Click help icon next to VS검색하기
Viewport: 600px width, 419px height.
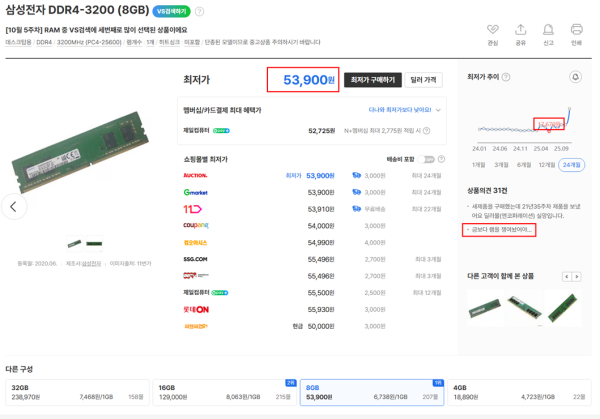pyautogui.click(x=200, y=12)
